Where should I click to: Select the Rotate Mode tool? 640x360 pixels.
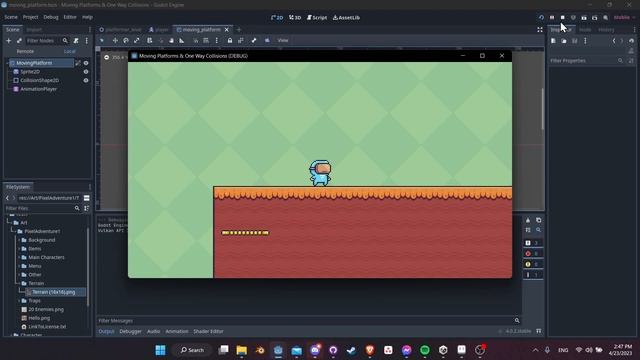point(126,40)
